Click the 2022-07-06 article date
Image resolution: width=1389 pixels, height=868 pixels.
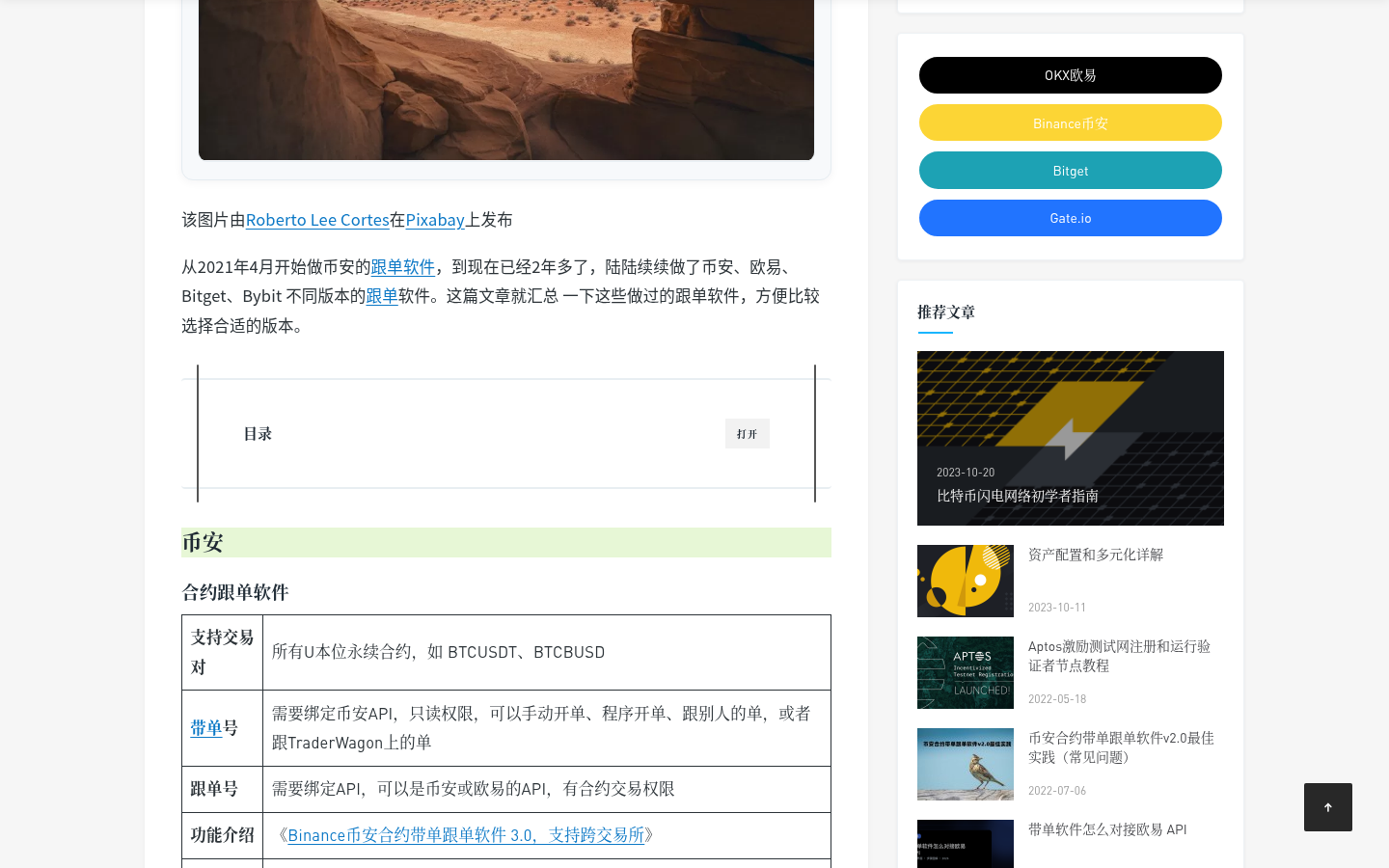(x=1057, y=791)
